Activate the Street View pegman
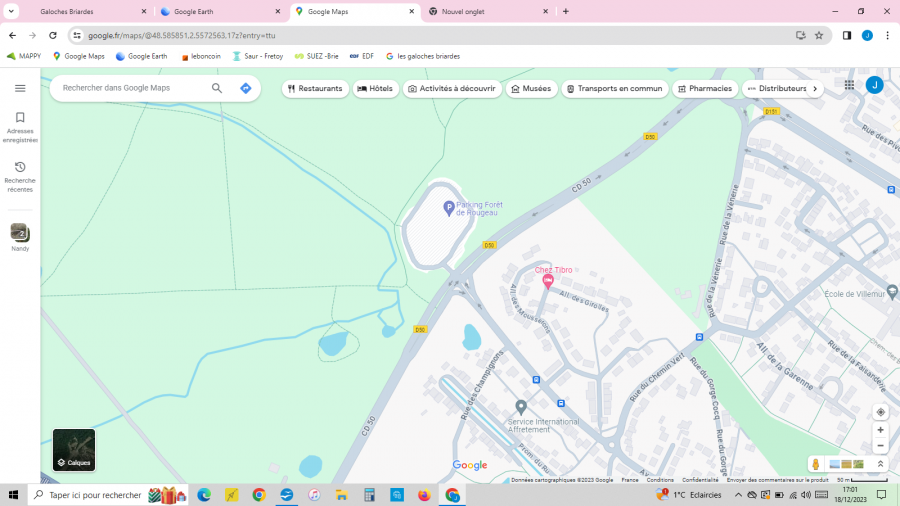The width and height of the screenshot is (900, 506). point(816,464)
